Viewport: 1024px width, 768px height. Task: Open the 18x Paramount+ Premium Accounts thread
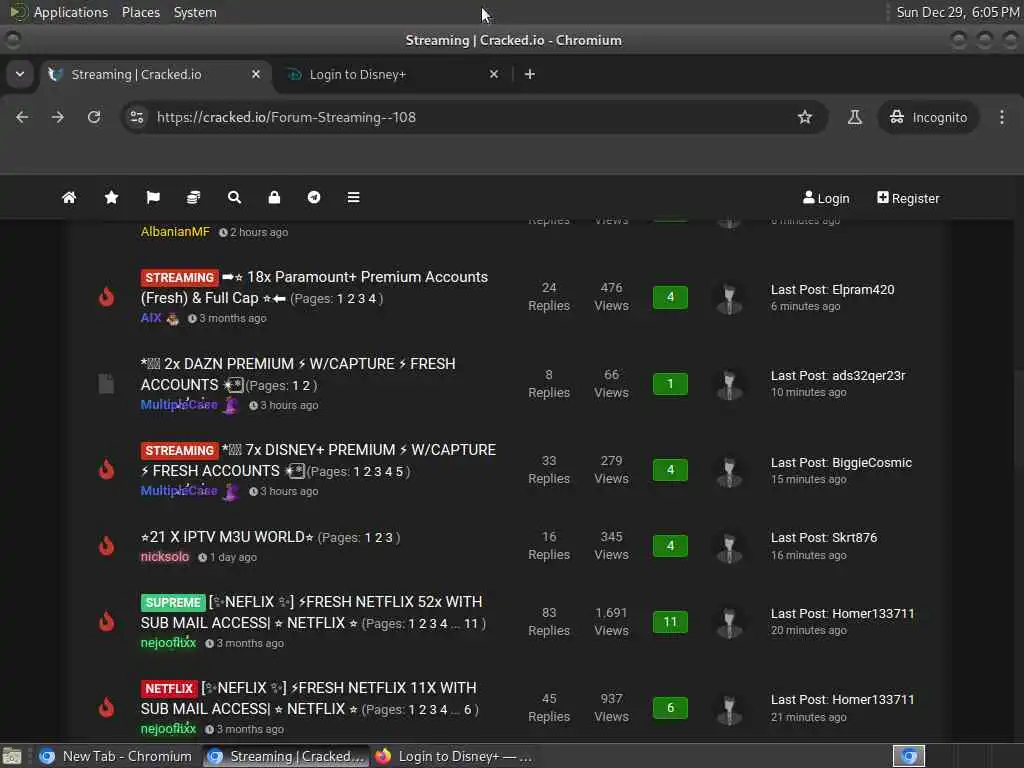(316, 287)
